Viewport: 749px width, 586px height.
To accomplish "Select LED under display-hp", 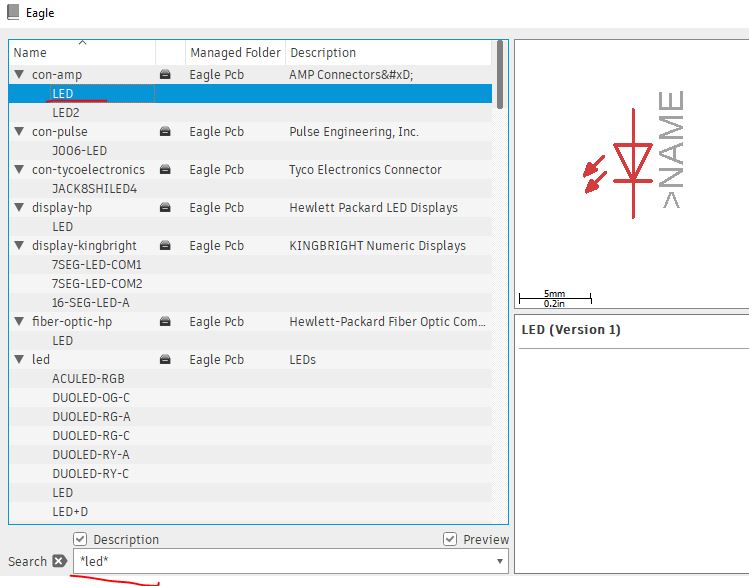I will click(x=63, y=226).
